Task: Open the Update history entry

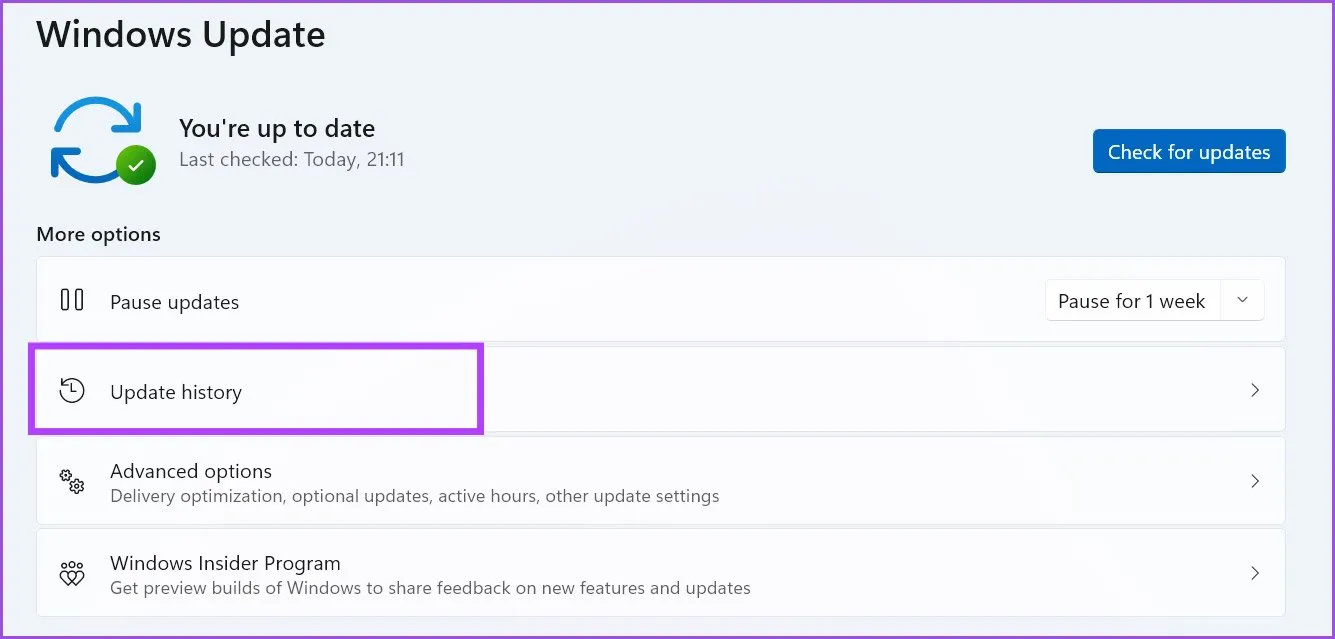Action: [176, 392]
